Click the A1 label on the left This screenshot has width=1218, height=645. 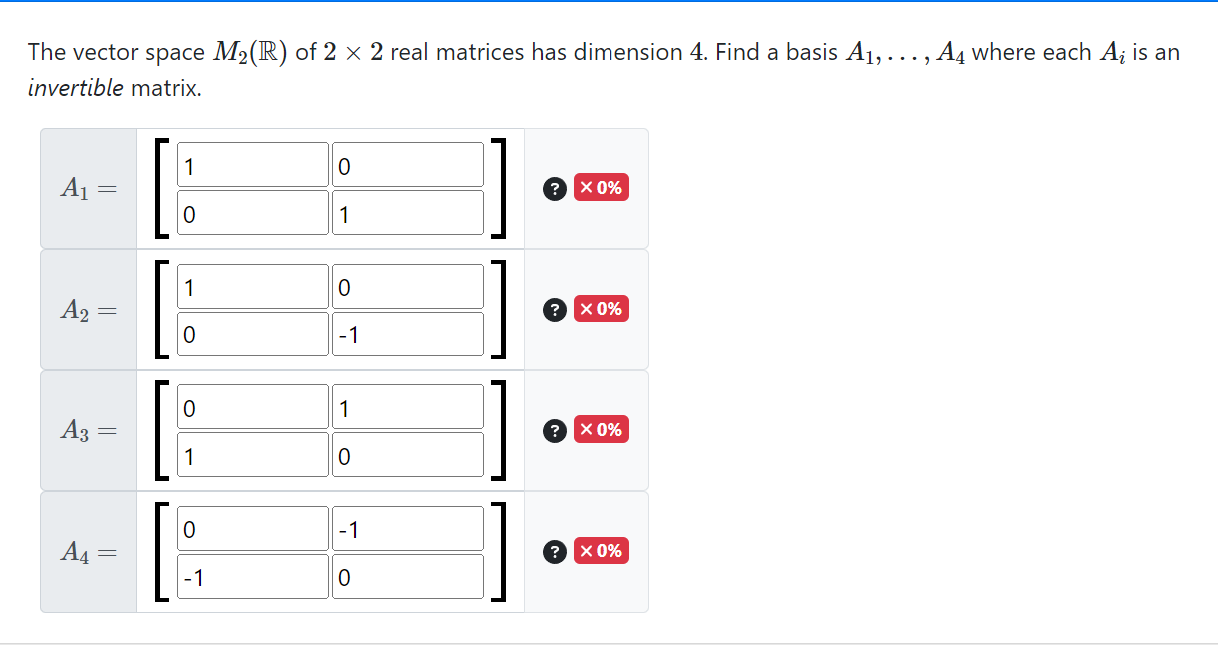88,188
